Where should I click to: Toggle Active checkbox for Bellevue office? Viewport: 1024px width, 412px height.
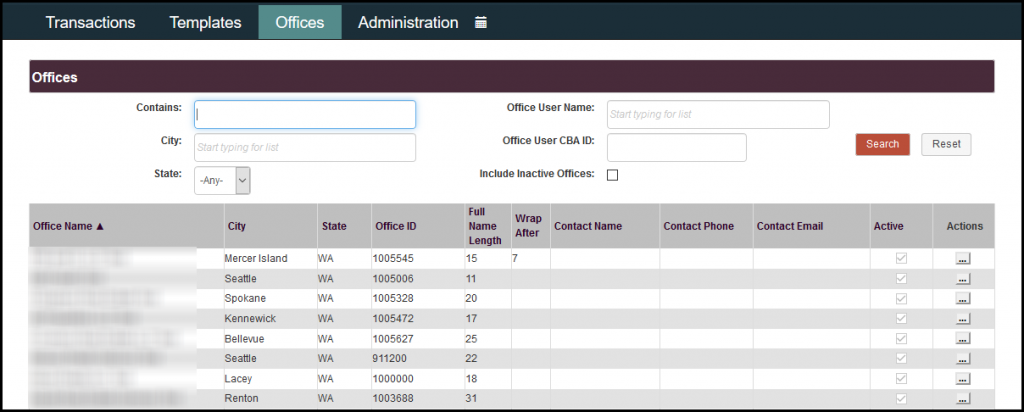pyautogui.click(x=901, y=339)
